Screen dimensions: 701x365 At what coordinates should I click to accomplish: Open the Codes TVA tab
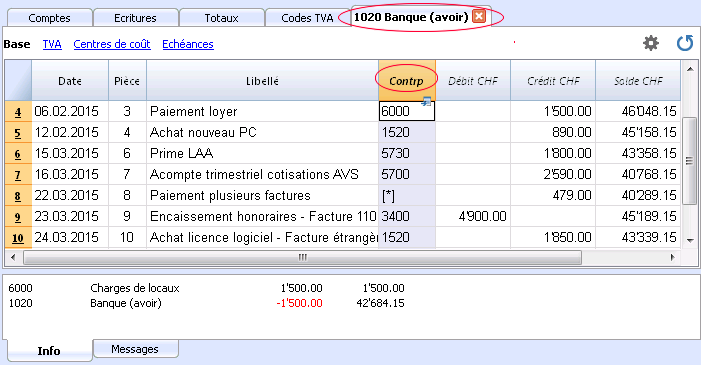[x=307, y=18]
